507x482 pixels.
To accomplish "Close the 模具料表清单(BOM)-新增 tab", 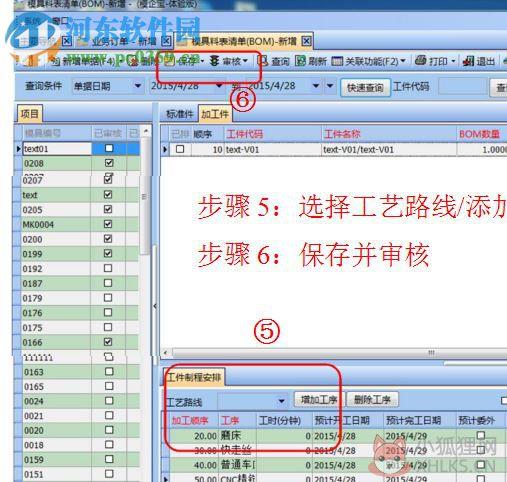I will click(306, 41).
